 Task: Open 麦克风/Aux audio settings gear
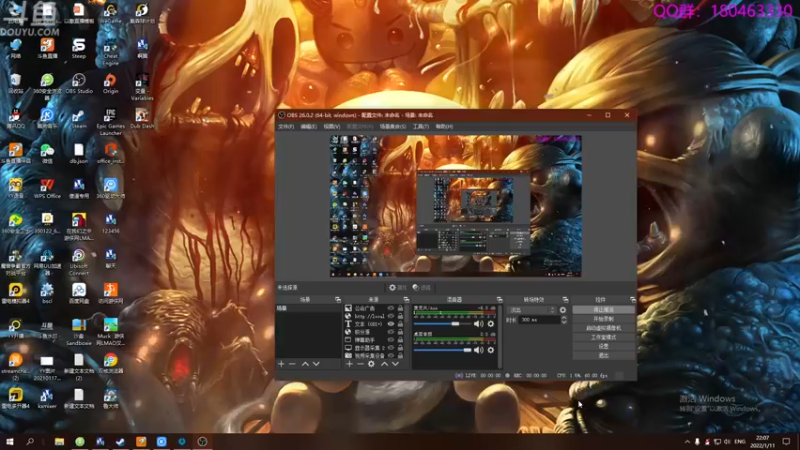(491, 323)
